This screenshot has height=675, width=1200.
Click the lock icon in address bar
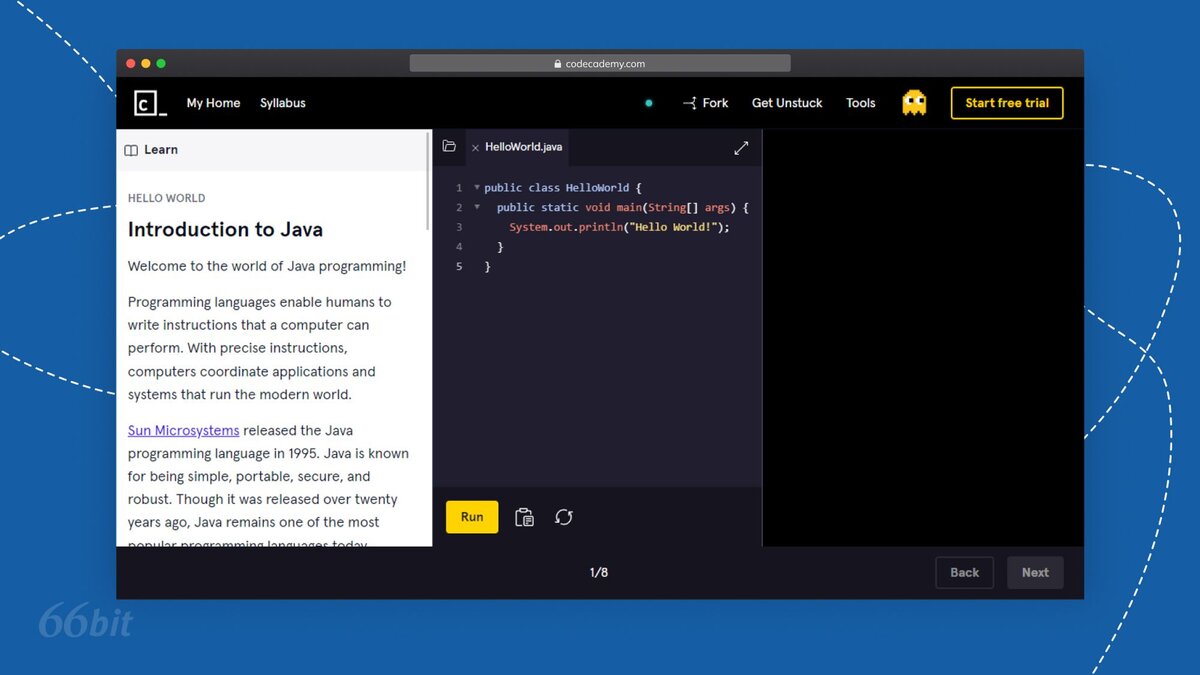pyautogui.click(x=558, y=64)
